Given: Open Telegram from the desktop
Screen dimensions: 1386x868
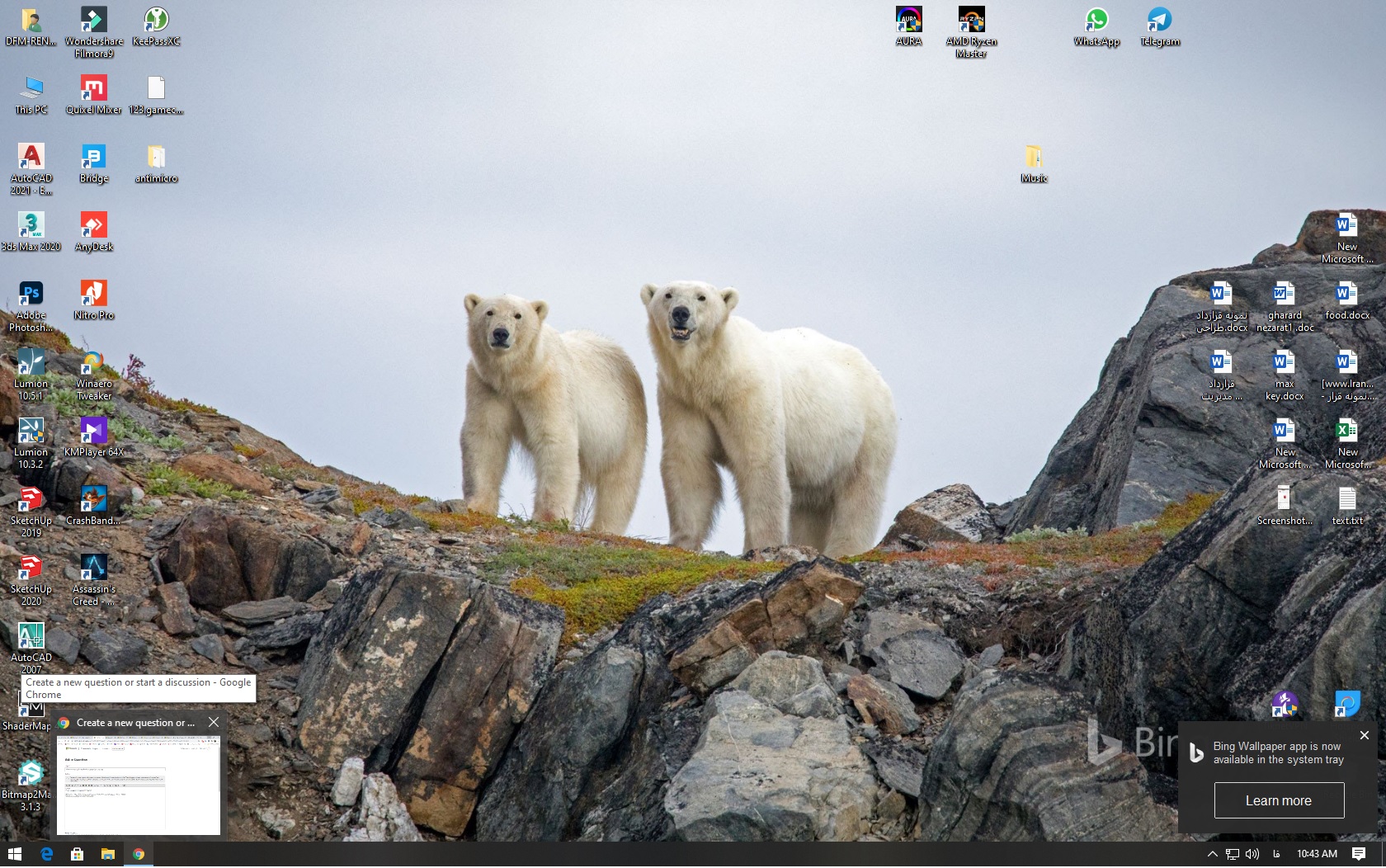Looking at the screenshot, I should coord(1159,19).
